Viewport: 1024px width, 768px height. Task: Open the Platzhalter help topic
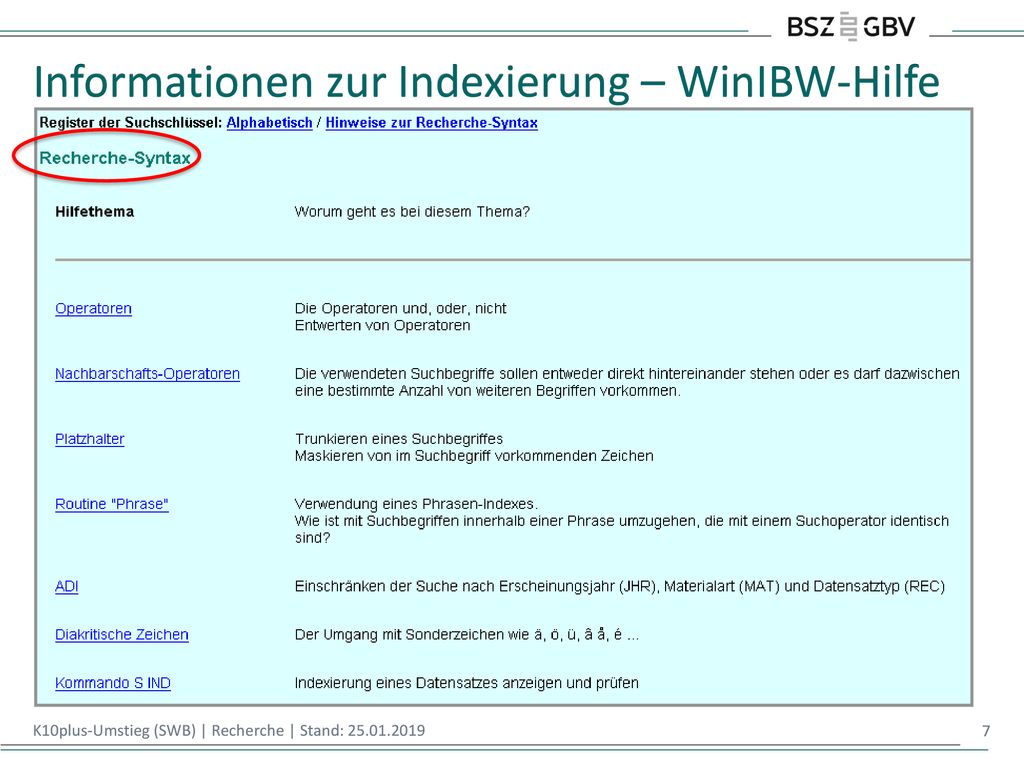pos(89,439)
